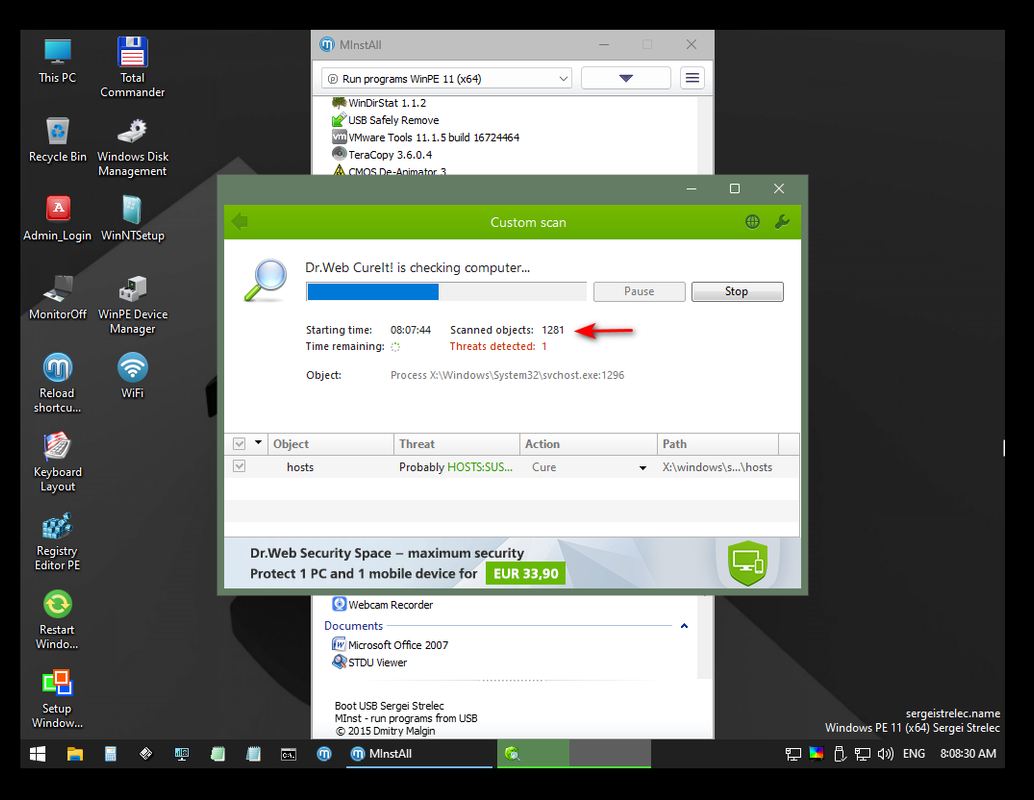Open the WiFi desktop shortcut

pyautogui.click(x=132, y=376)
